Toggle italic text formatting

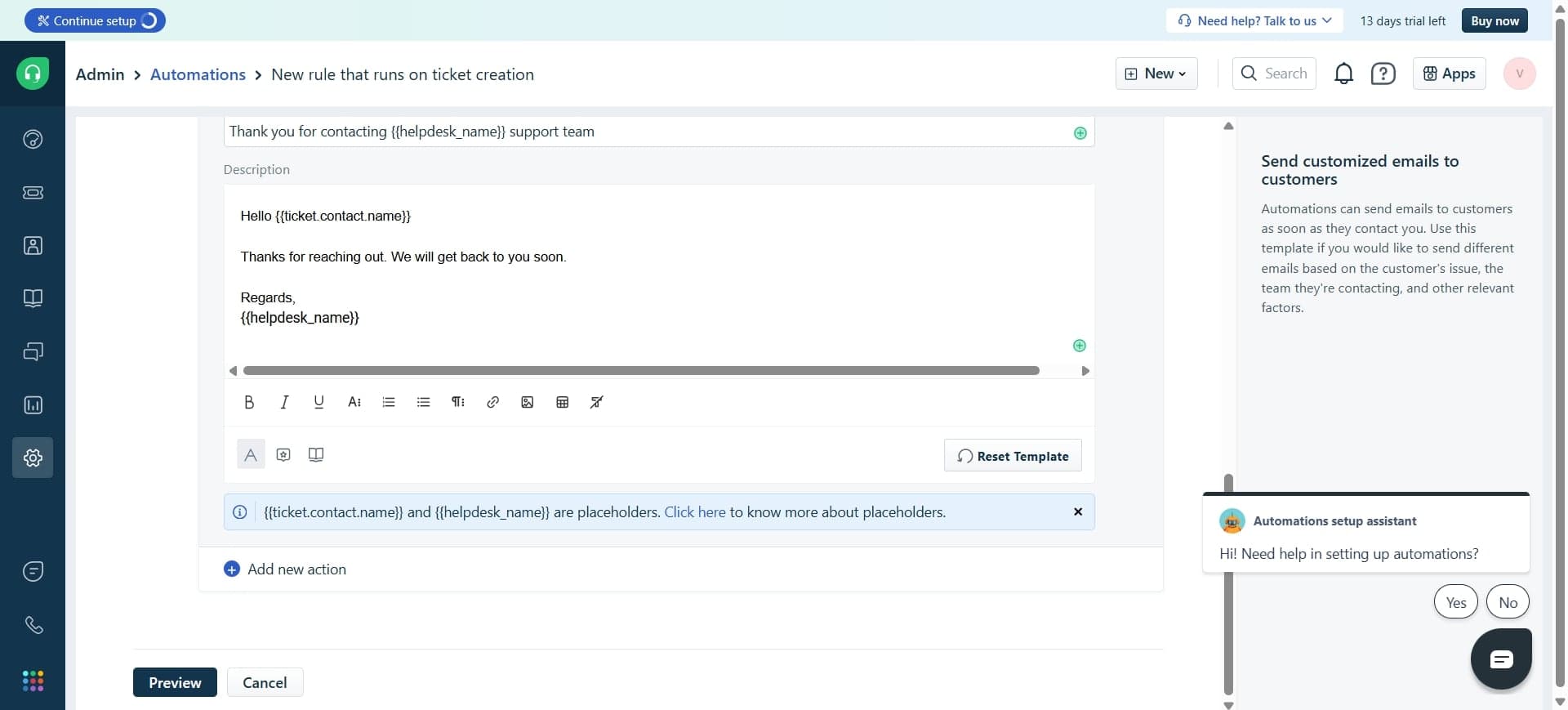pyautogui.click(x=284, y=402)
